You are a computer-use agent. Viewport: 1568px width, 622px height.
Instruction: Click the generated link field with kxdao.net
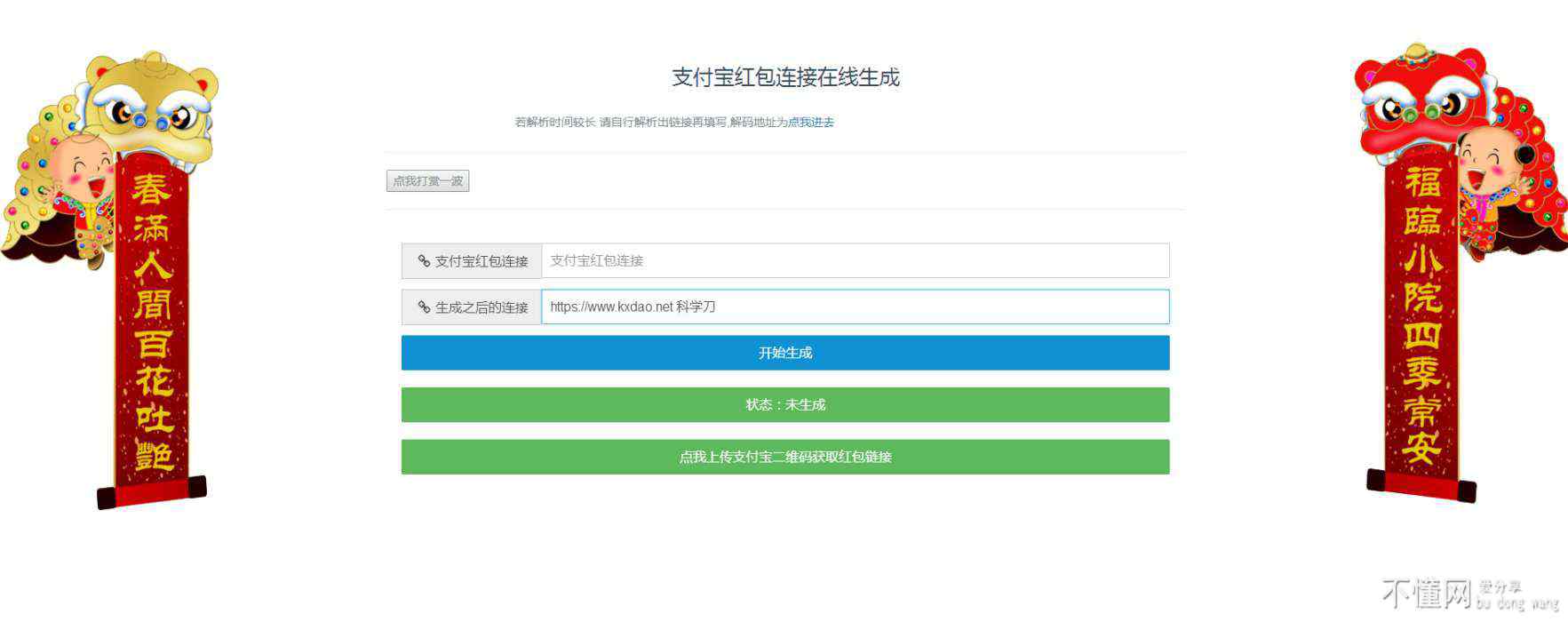[x=856, y=307]
